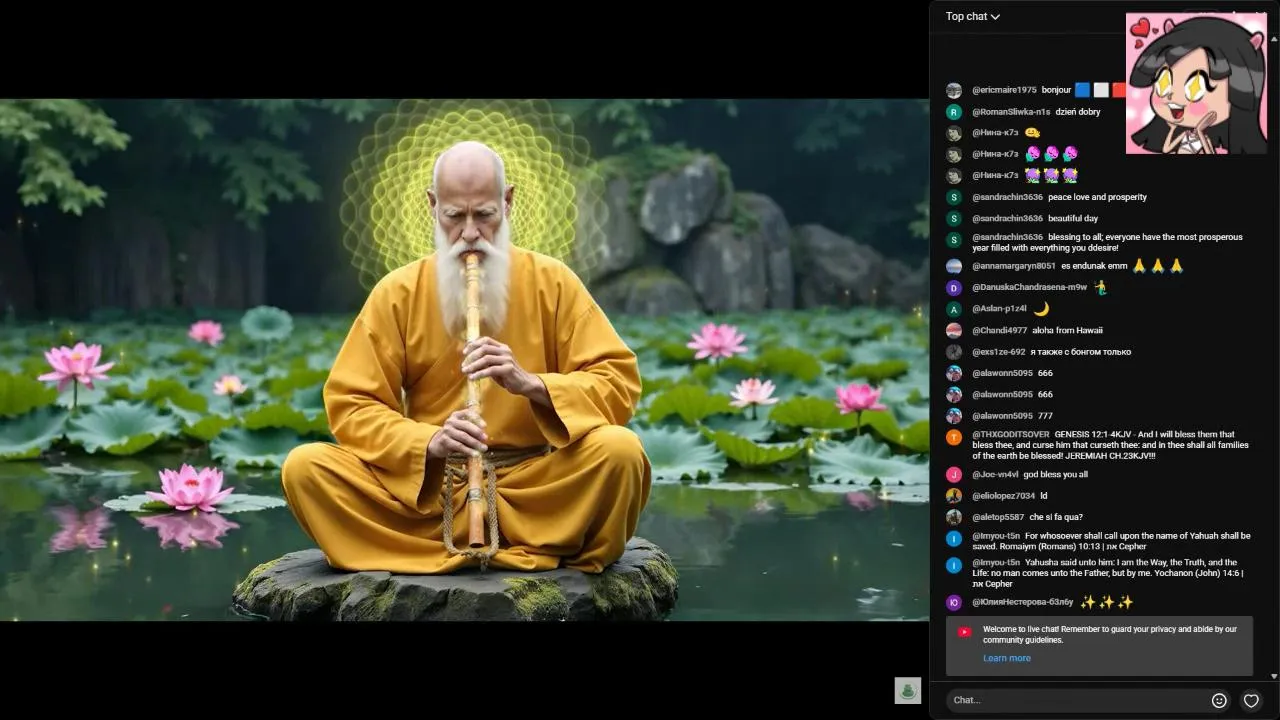Click avatar beside the '777' message
The width and height of the screenshot is (1280, 720).
pos(954,416)
